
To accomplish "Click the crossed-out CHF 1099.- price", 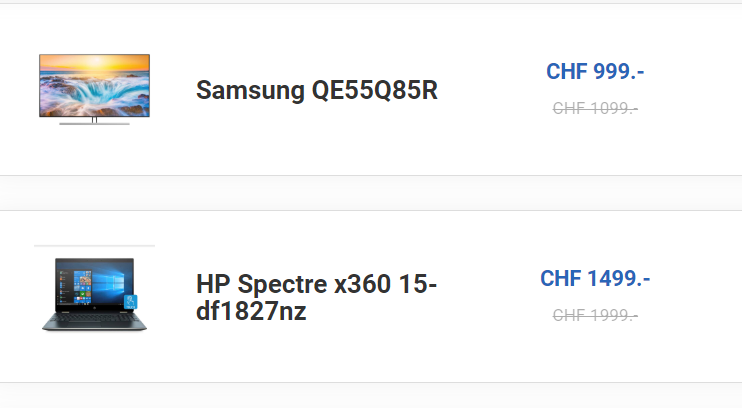I will pos(595,108).
